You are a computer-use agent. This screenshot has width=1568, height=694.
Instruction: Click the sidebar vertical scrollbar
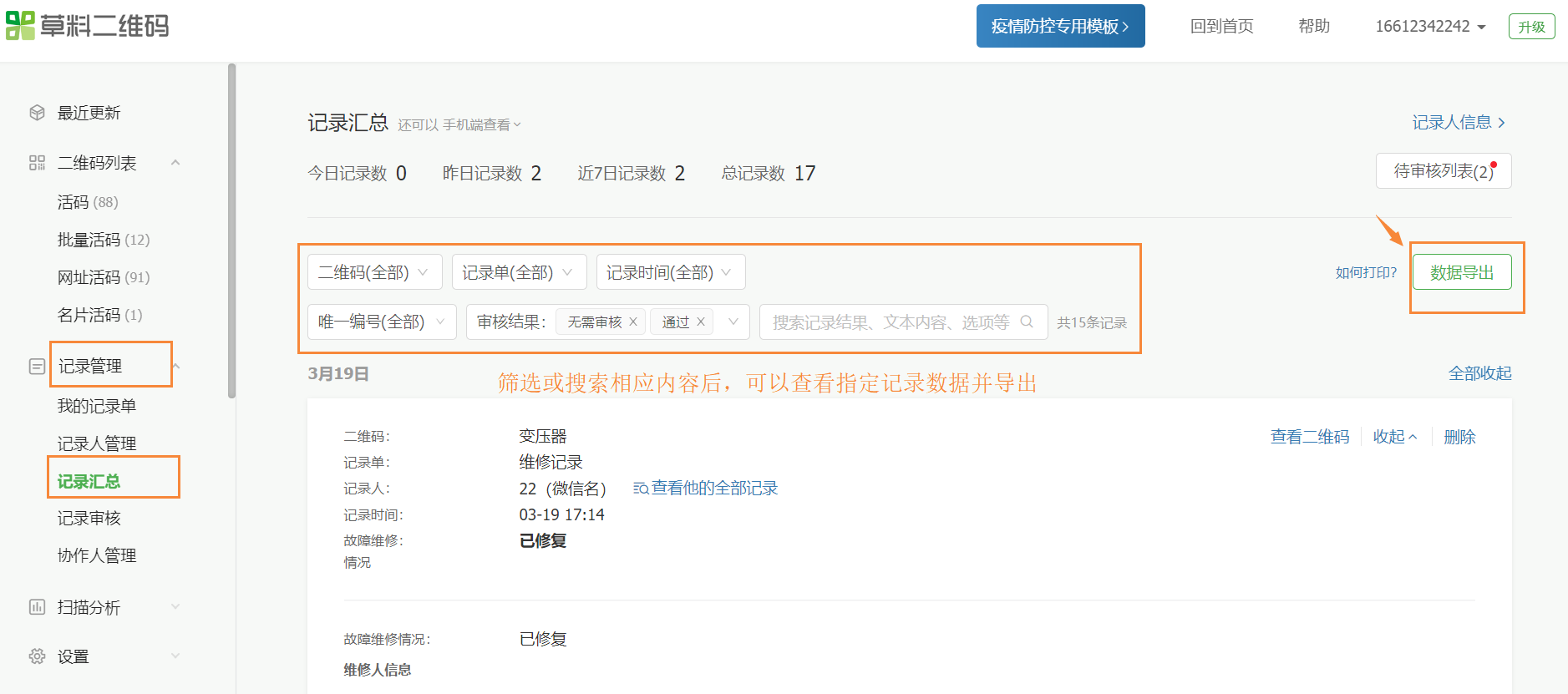(x=231, y=231)
